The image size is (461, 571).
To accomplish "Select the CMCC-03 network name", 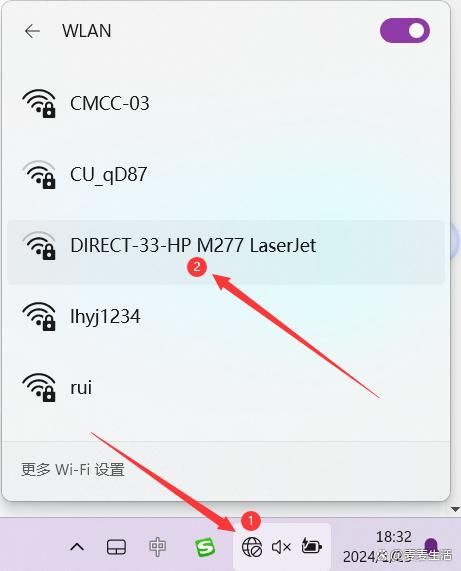I will coord(110,103).
